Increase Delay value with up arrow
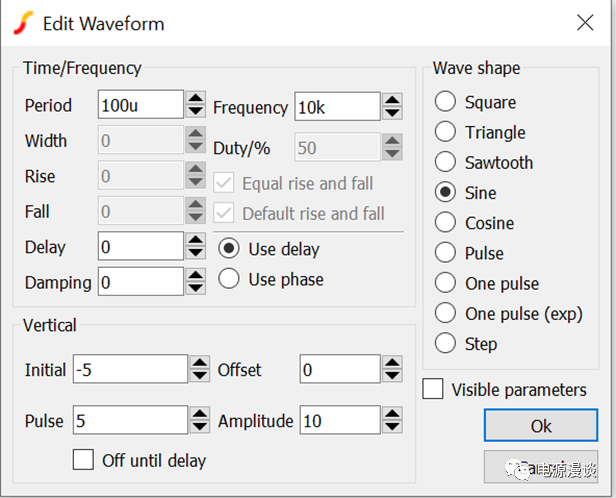616x498 pixels. pos(196,240)
